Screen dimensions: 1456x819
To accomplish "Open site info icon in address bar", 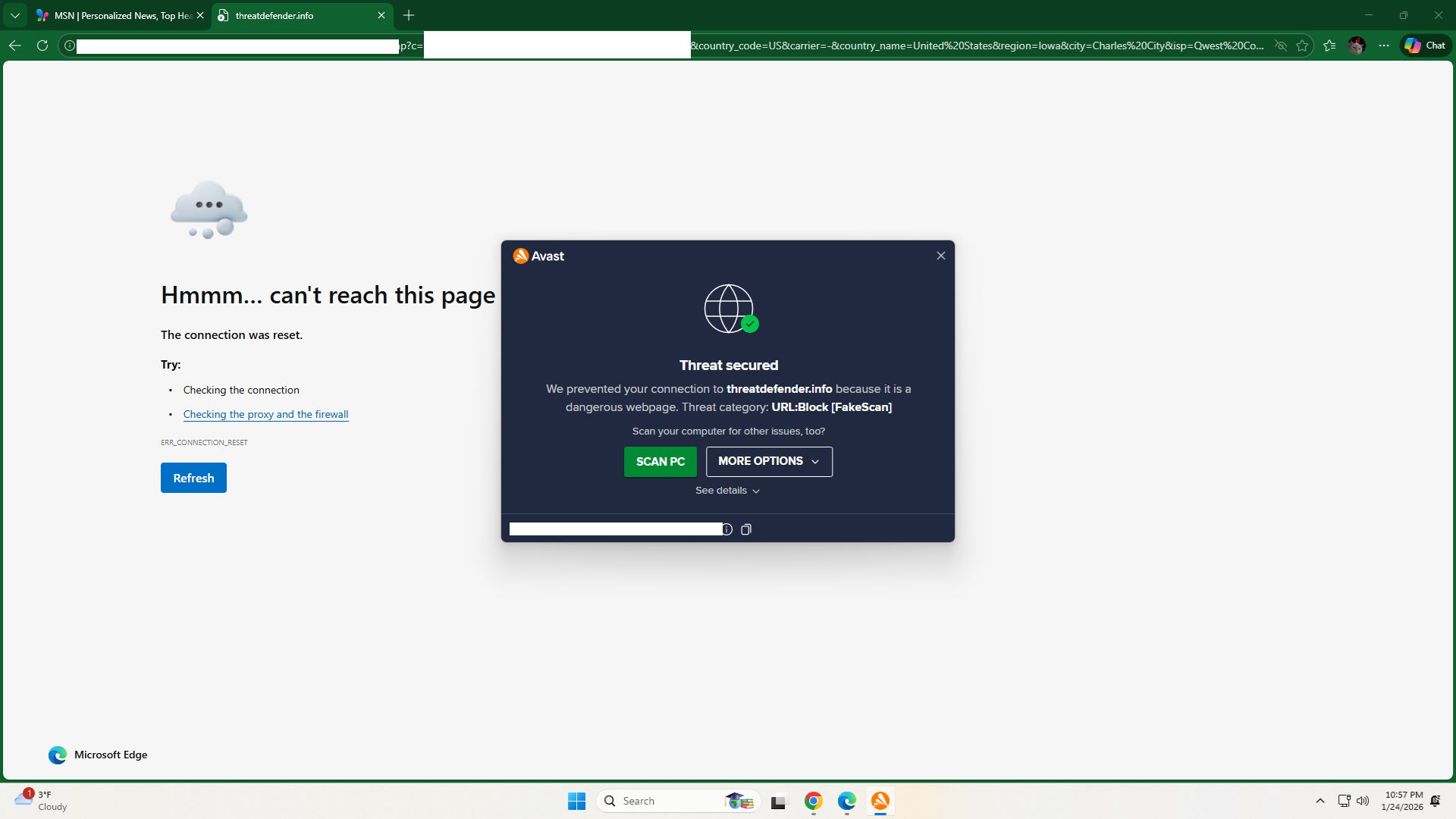I will pos(70,45).
